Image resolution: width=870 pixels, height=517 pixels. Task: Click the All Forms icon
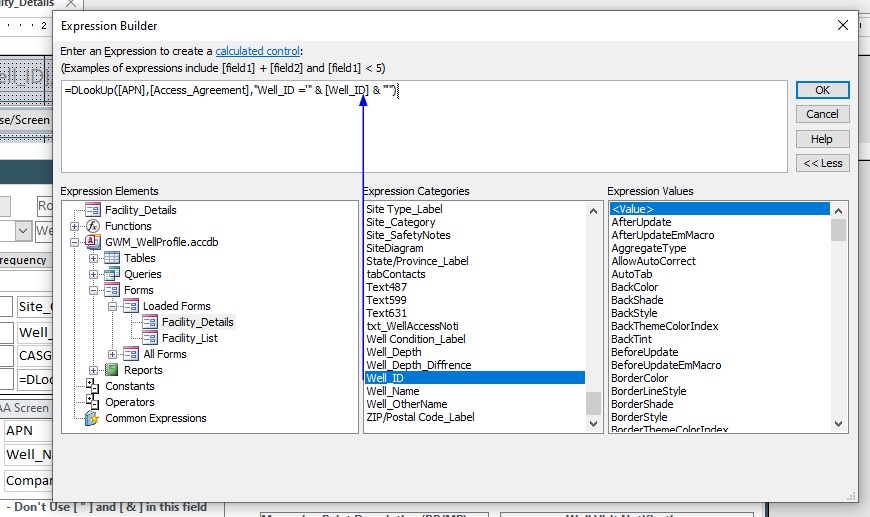click(x=131, y=354)
